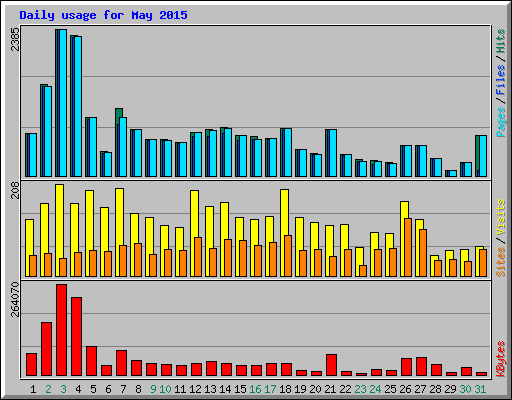Viewport: 512px width, 400px height.
Task: Click day 28 on the x-axis
Action: pyautogui.click(x=435, y=389)
